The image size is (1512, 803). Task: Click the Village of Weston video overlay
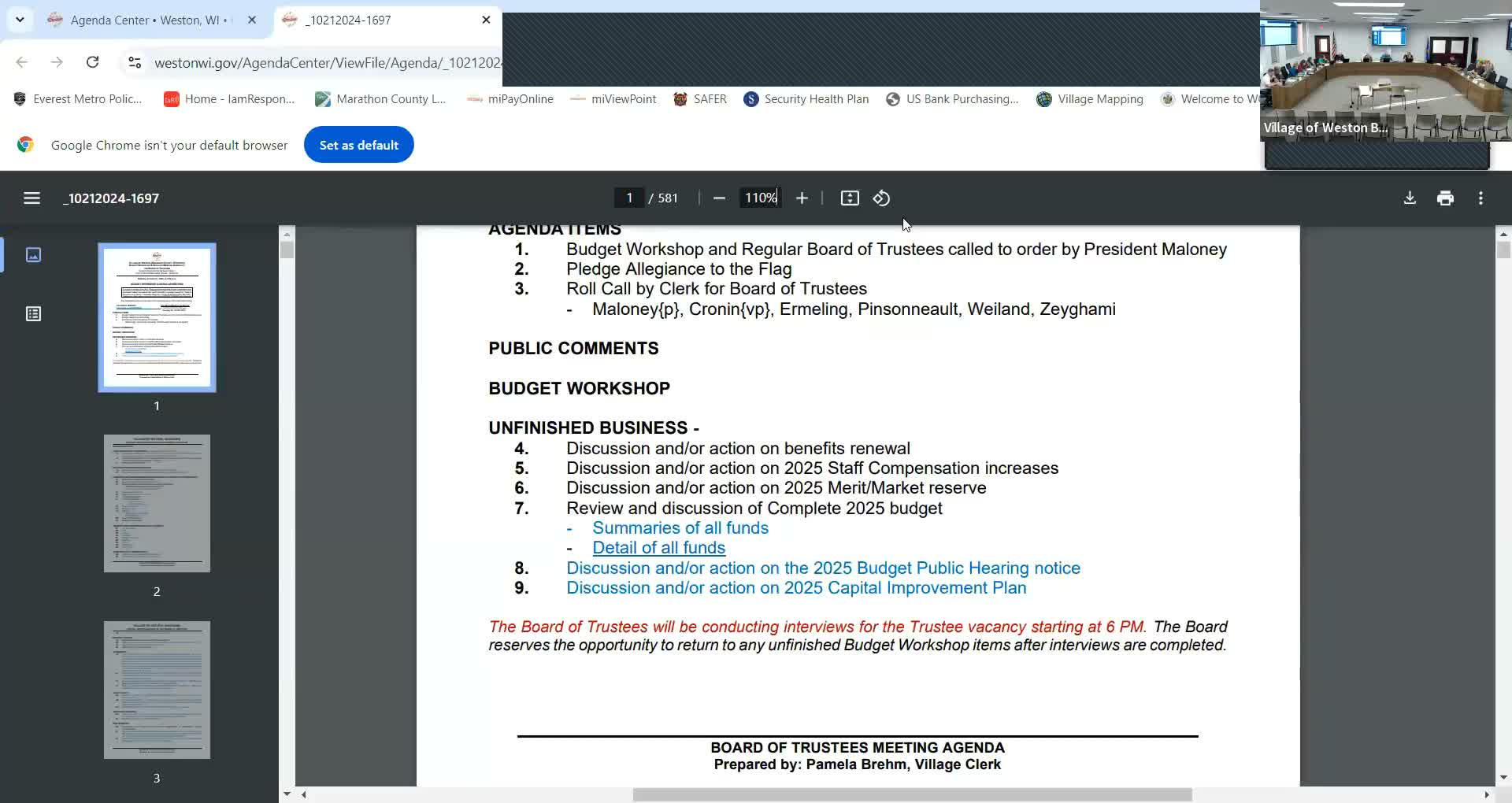pos(1385,71)
